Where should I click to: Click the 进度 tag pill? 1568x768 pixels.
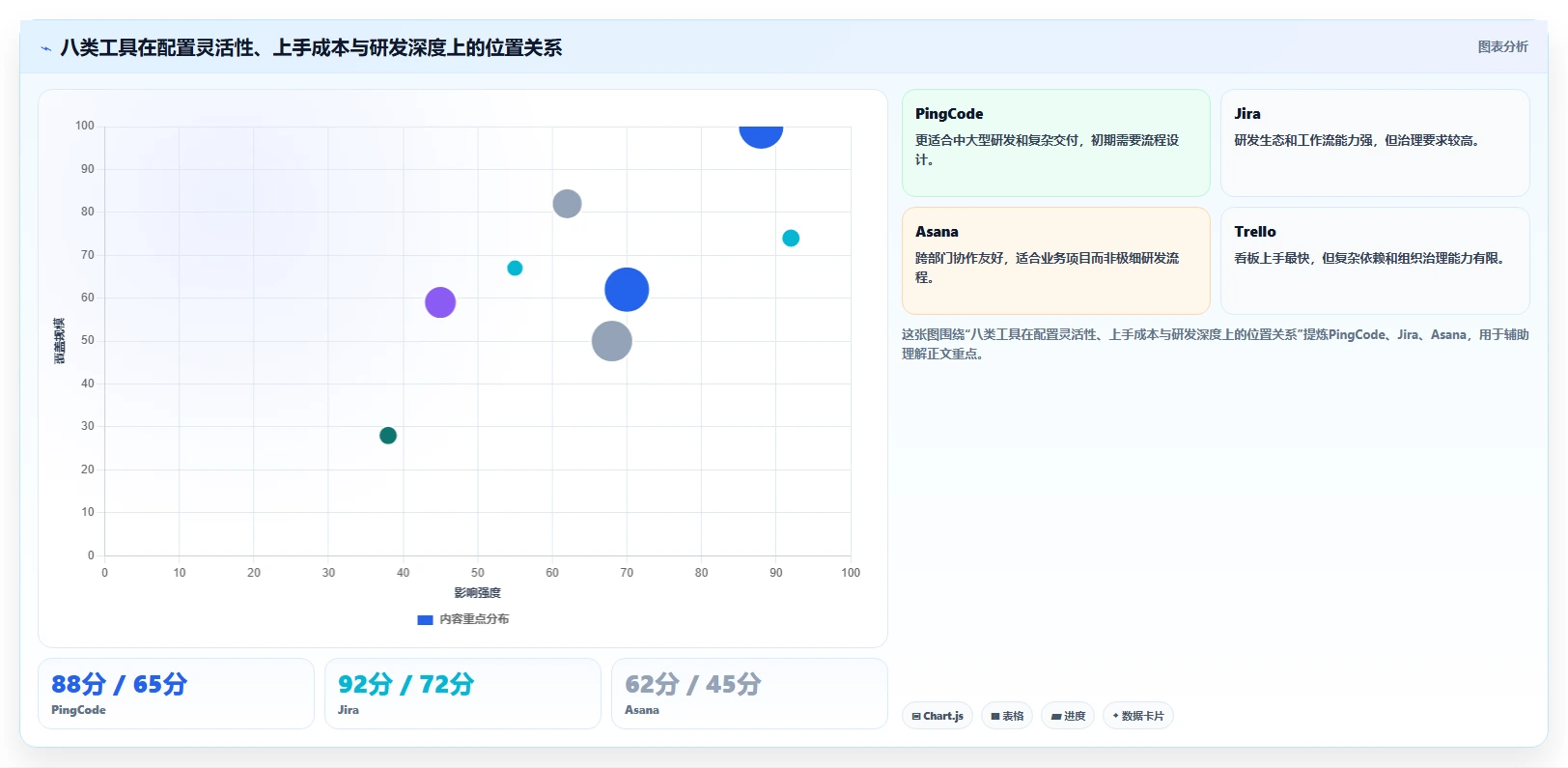(x=1068, y=716)
